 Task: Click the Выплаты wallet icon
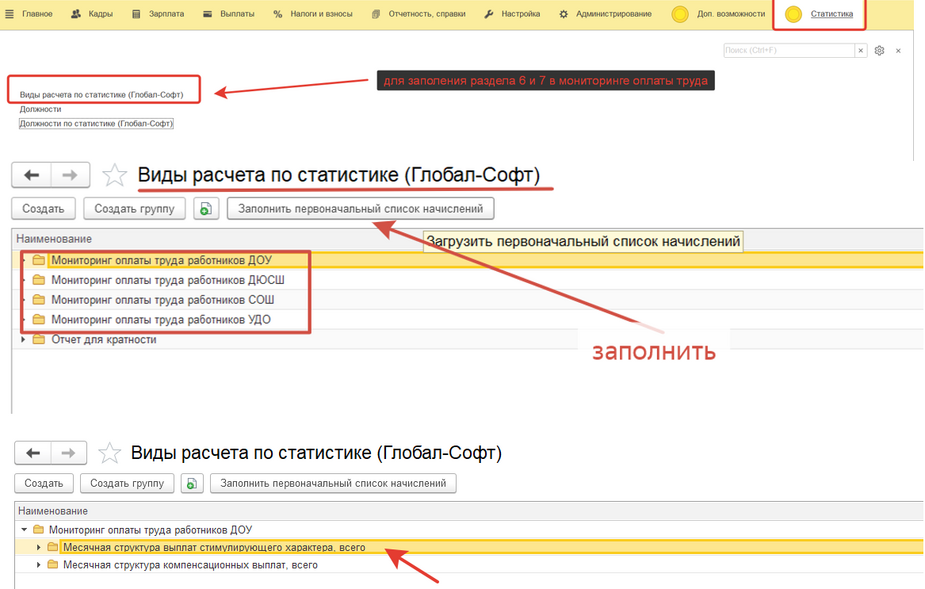[207, 14]
